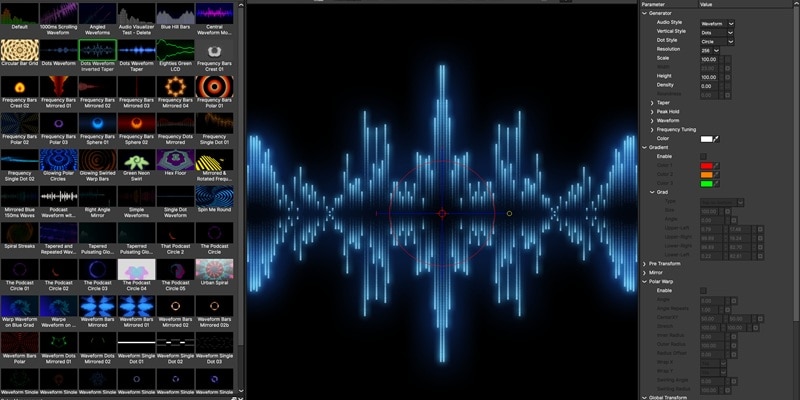Select the Green Neon Swirl preset
The image size is (800, 400).
137,160
